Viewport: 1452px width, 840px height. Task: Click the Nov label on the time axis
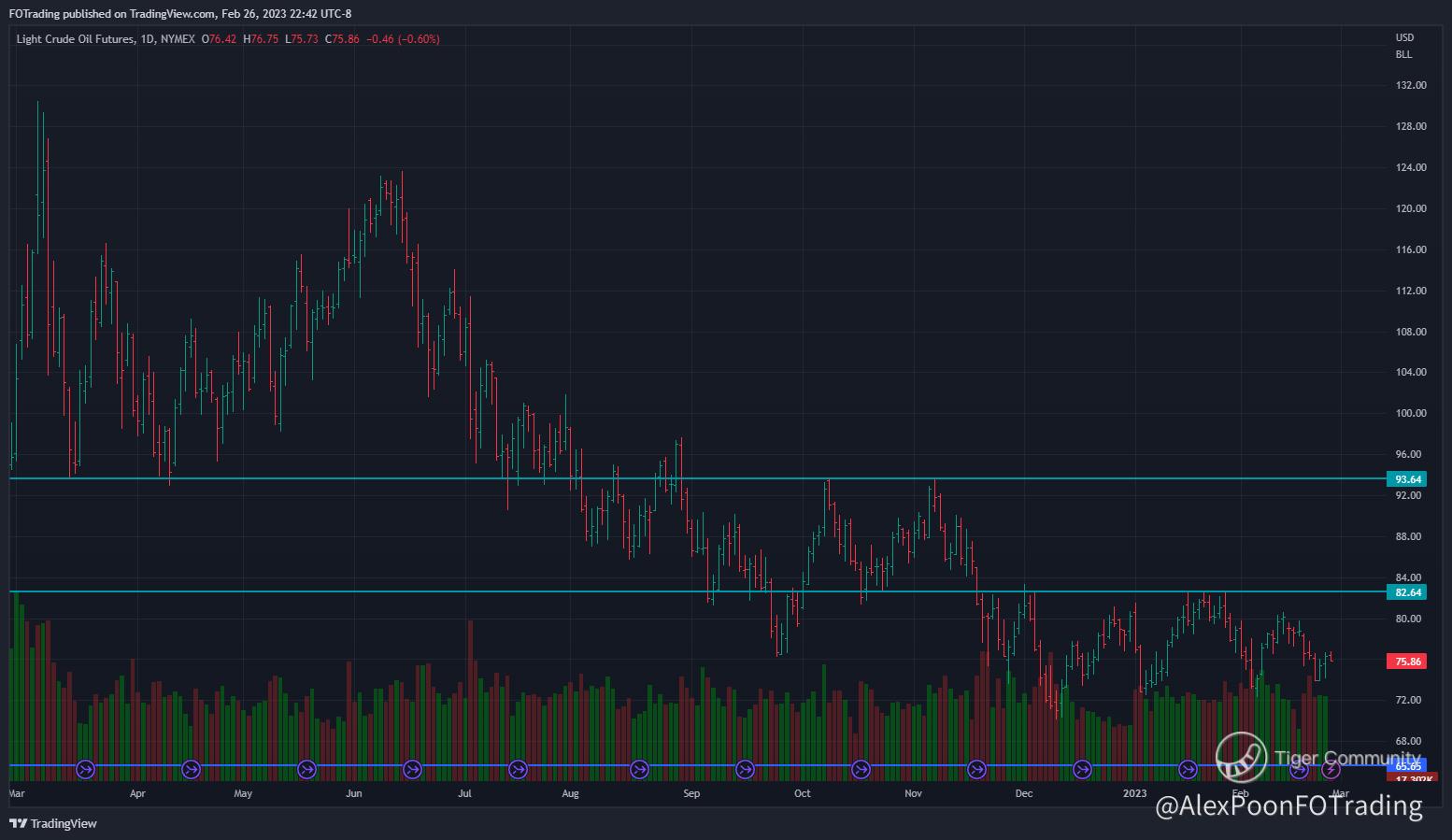tap(913, 794)
